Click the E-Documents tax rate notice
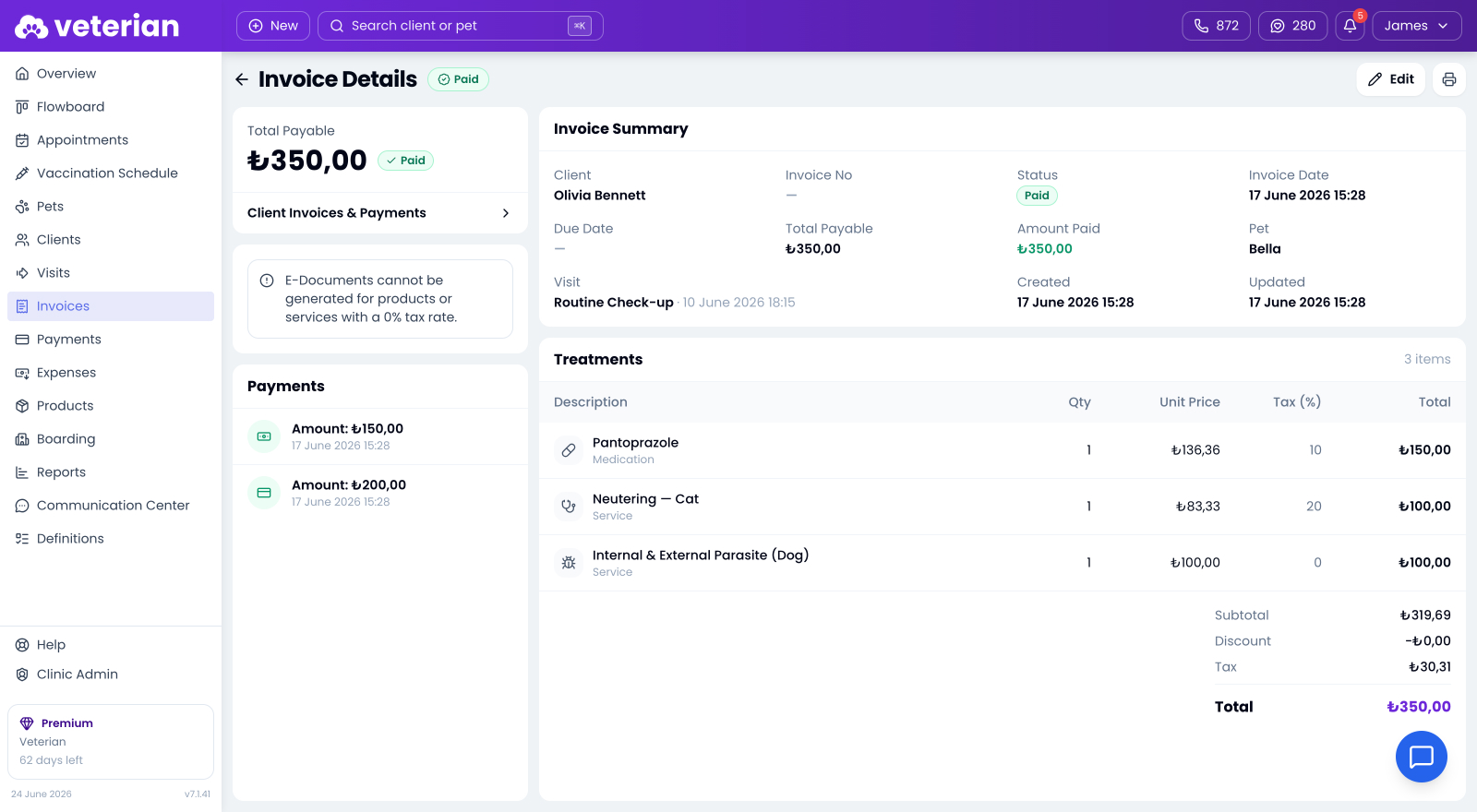This screenshot has height=812, width=1477. coord(380,299)
